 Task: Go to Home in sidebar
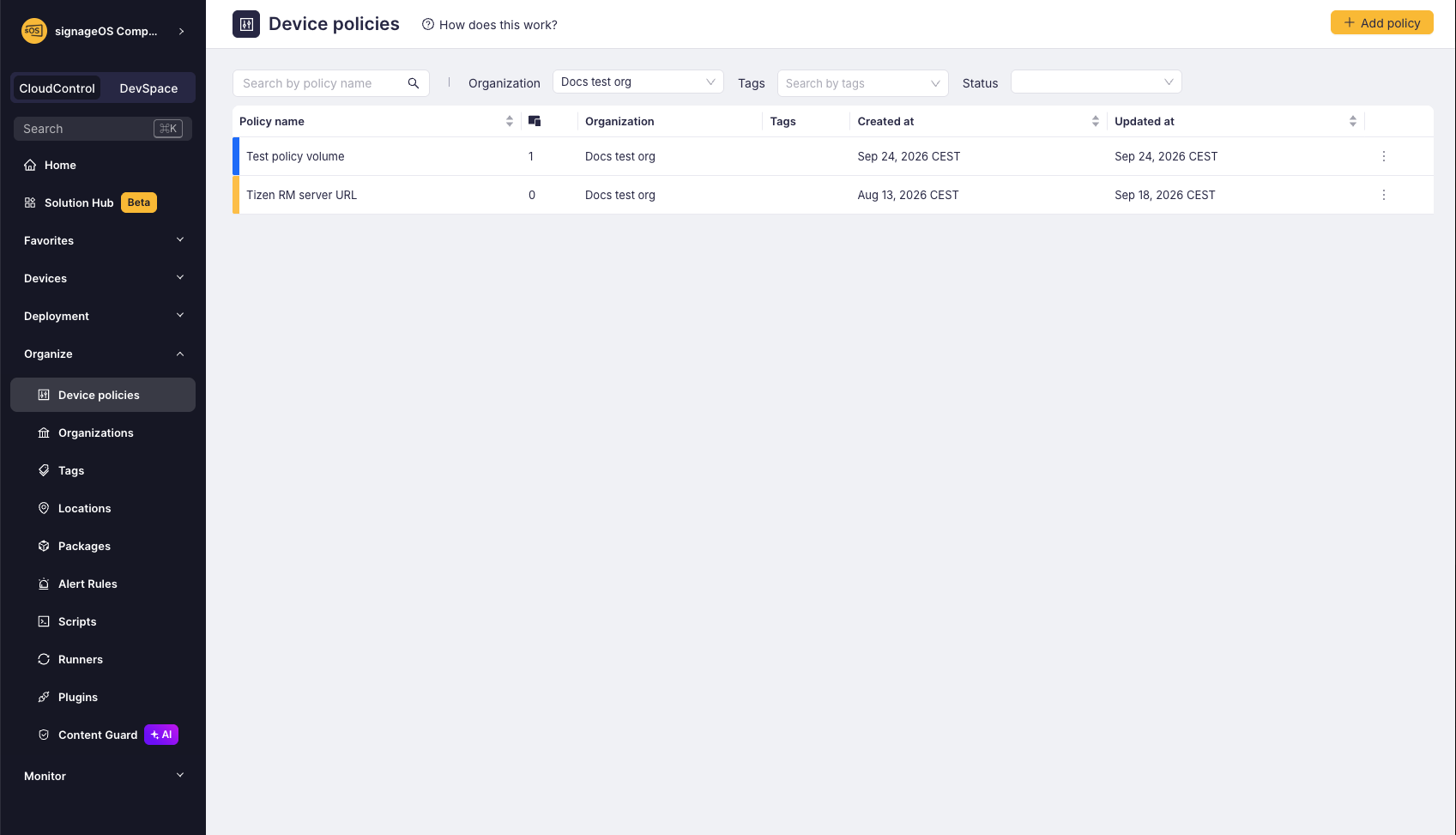103,165
